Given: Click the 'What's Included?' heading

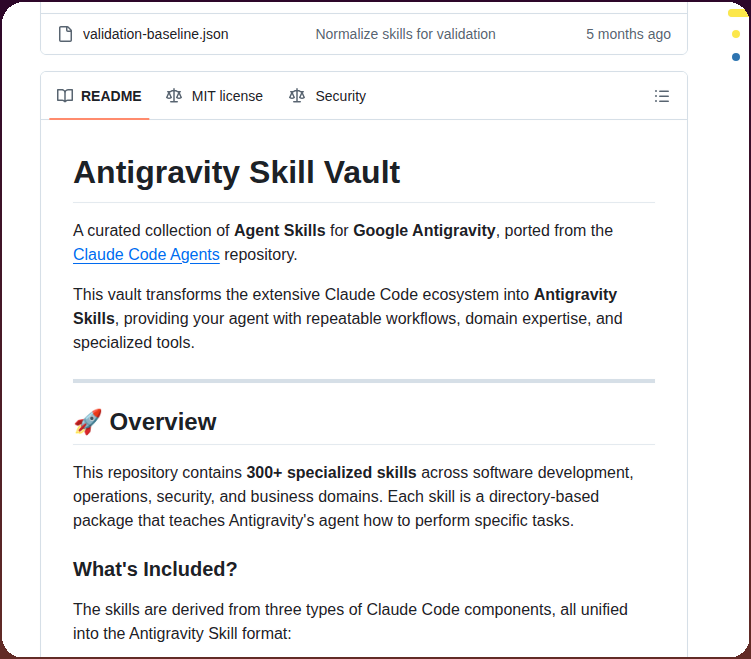Looking at the screenshot, I should (x=155, y=569).
